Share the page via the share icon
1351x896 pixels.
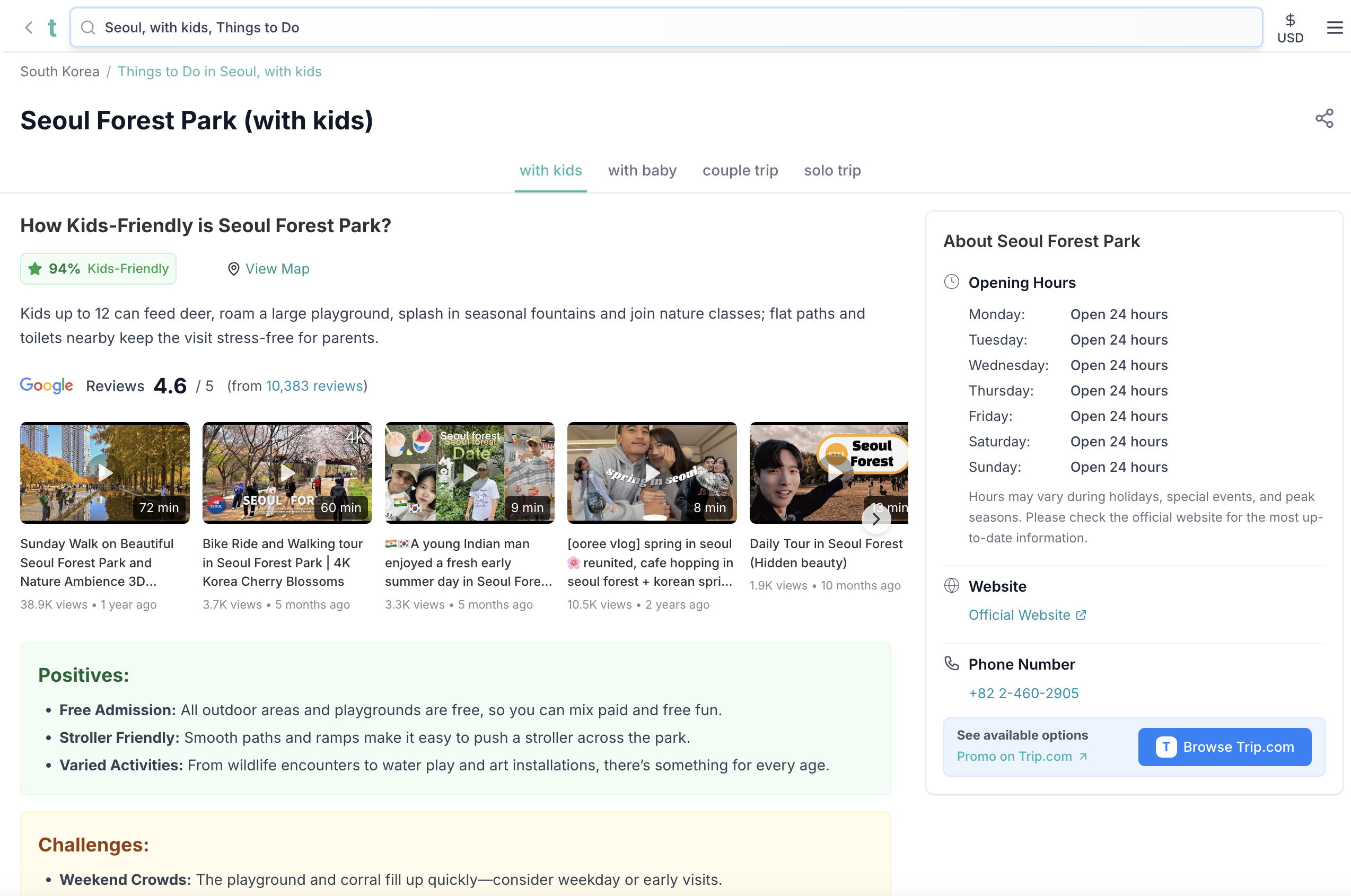[x=1324, y=118]
